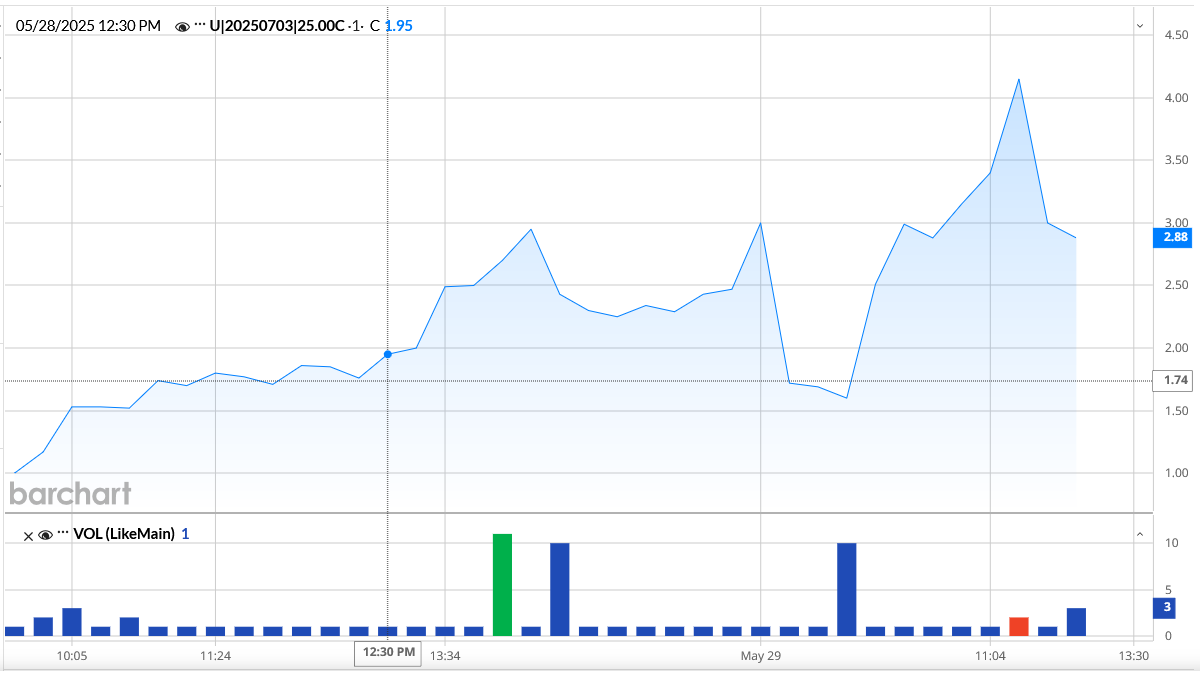Open the VOL indicator's three-dot menu
Image resolution: width=1200 pixels, height=673 pixels.
click(63, 535)
